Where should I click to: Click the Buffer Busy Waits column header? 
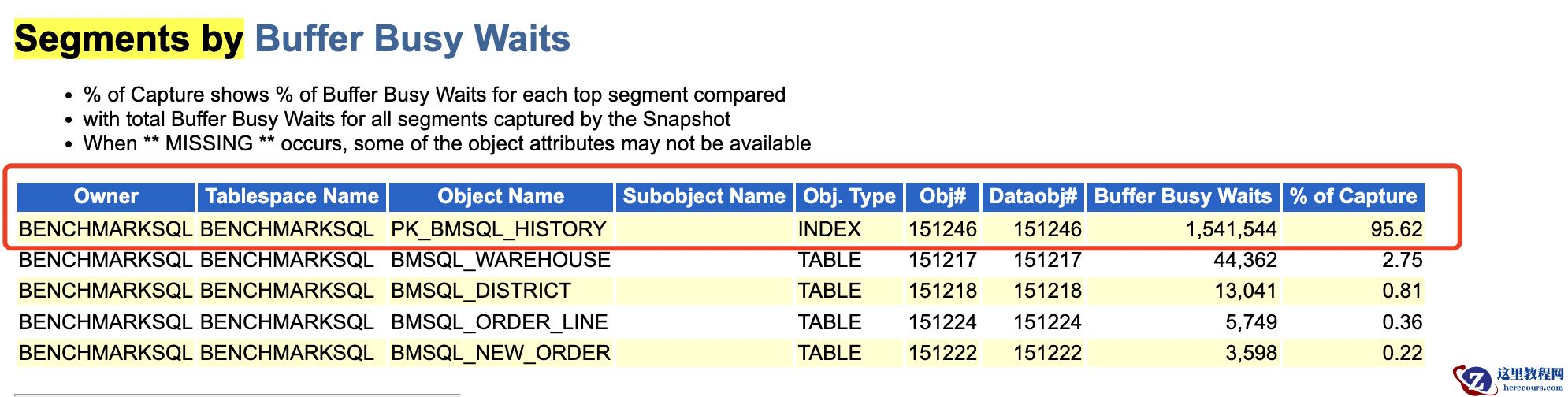pos(1183,197)
